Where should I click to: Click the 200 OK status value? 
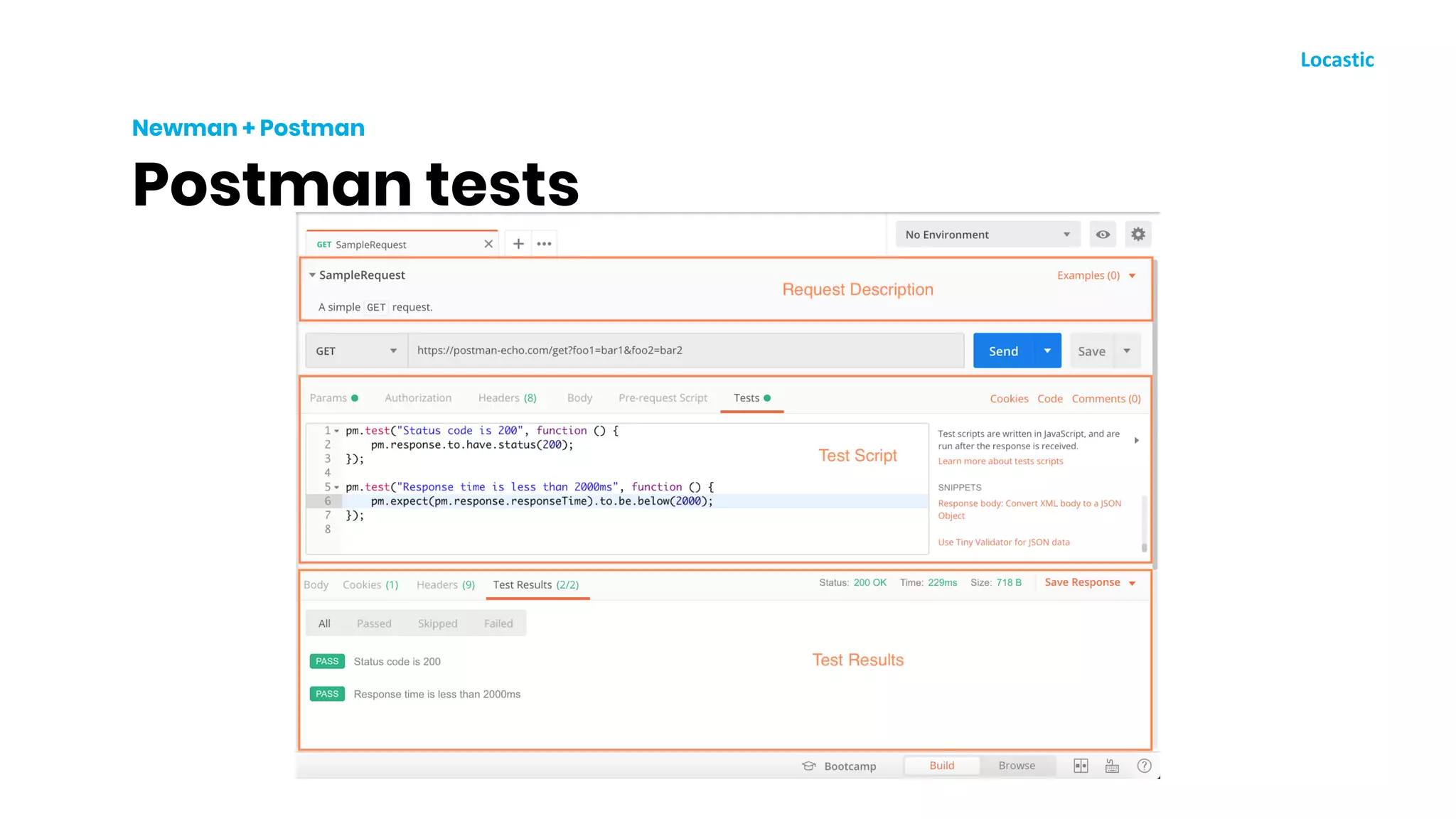[x=869, y=583]
